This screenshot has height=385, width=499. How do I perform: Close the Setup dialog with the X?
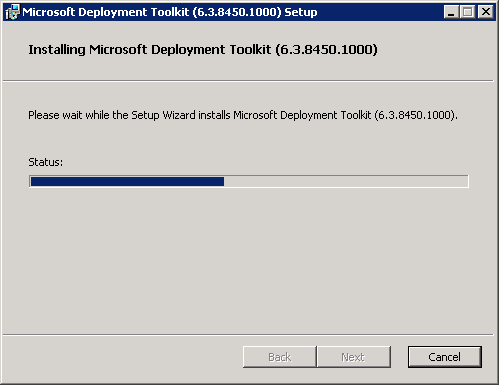coord(486,12)
